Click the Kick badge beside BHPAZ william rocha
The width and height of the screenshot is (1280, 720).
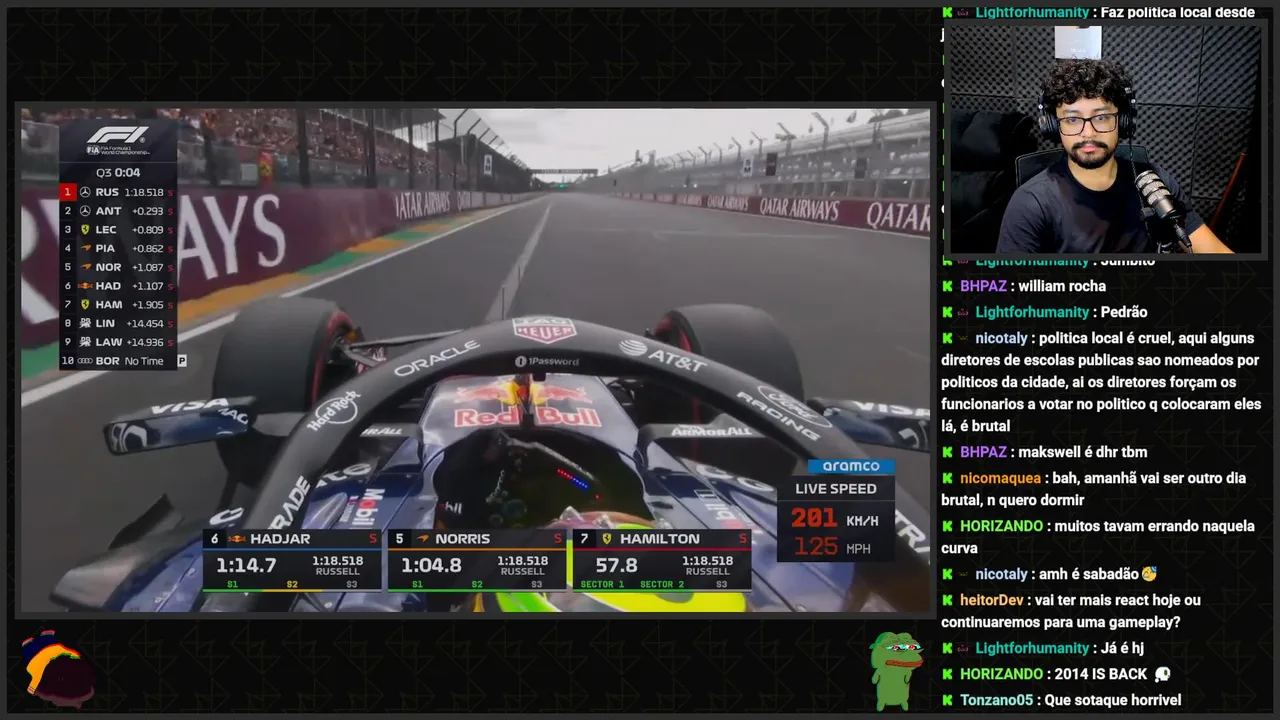947,286
